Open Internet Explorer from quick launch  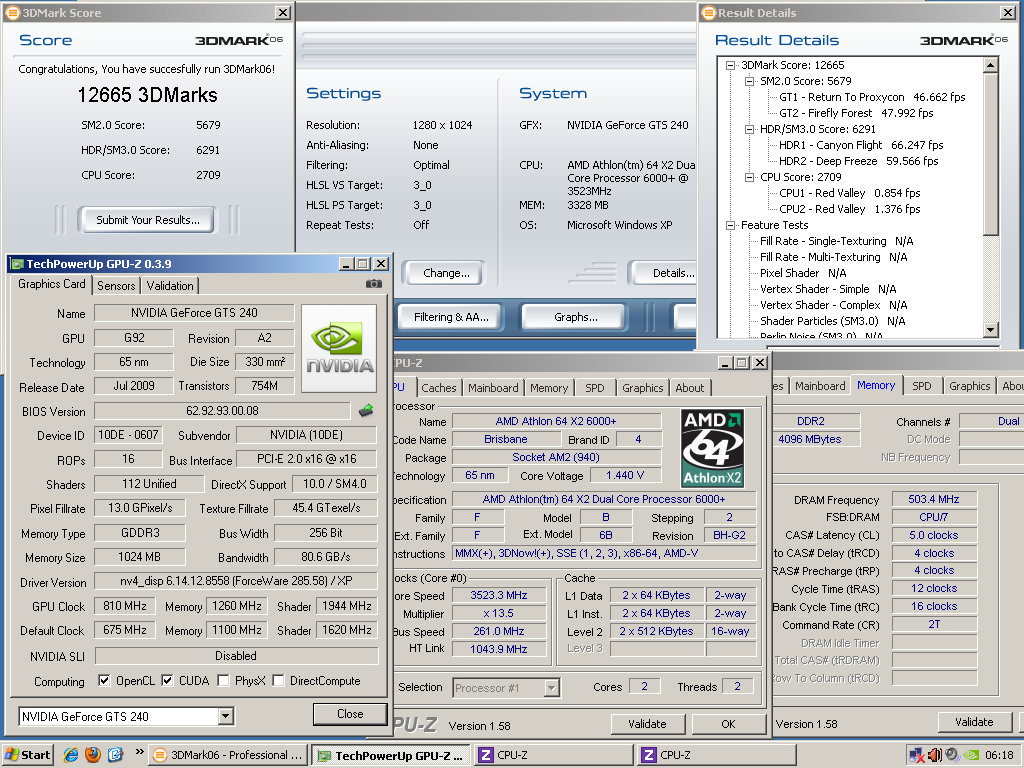pyautogui.click(x=71, y=755)
